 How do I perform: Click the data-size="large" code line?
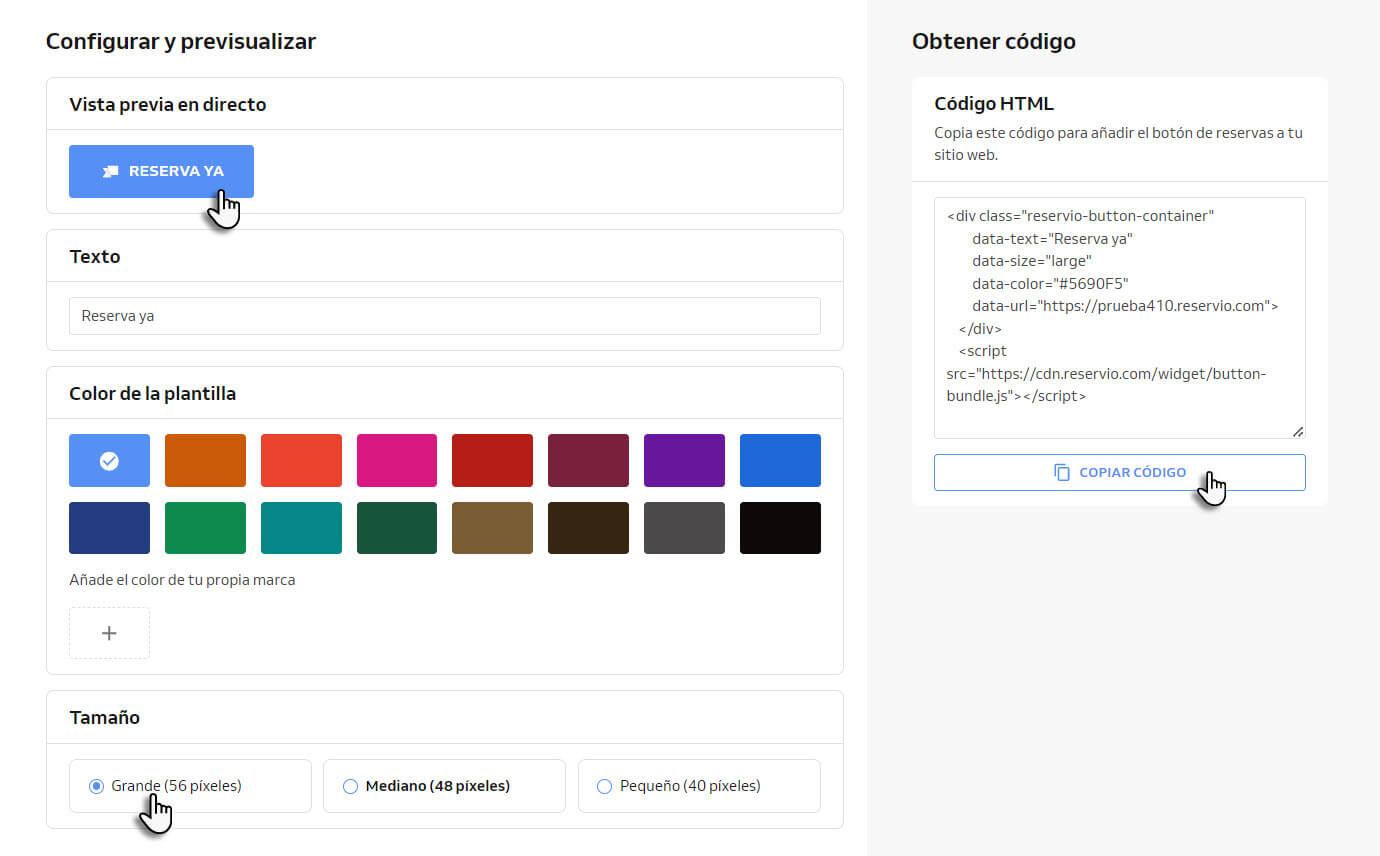(x=1032, y=261)
